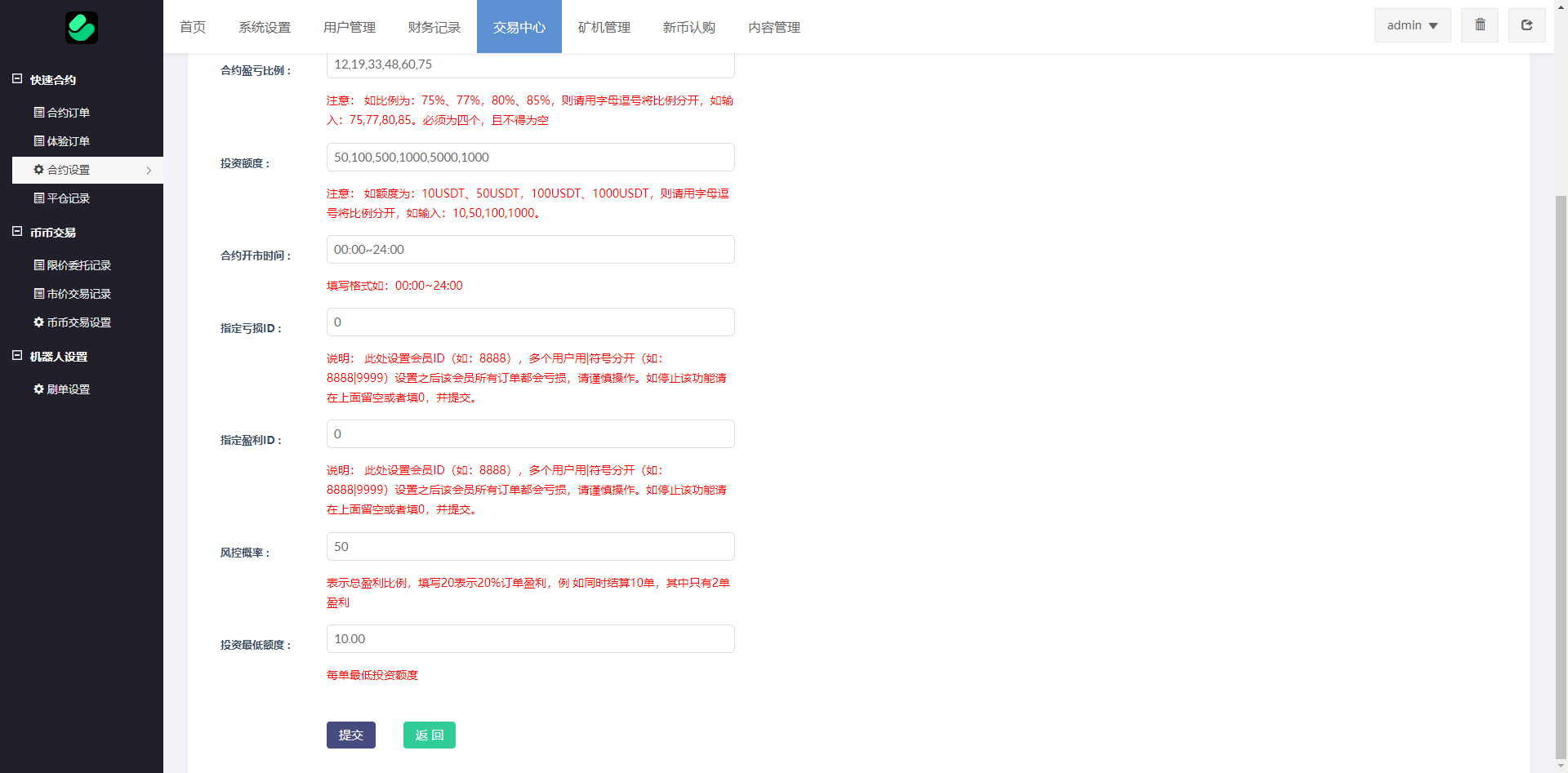Open 币币交易设置 gear item
The image size is (1568, 773).
coord(78,322)
